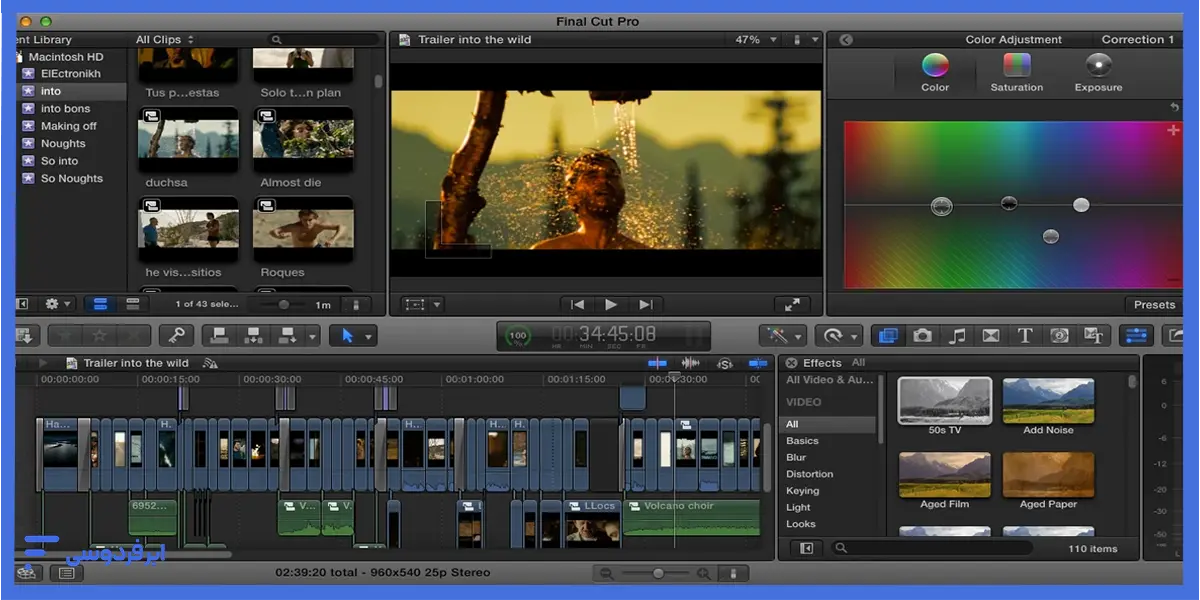Viewport: 1200px width, 600px height.
Task: Adjust the clip duration slider in browser
Action: pyautogui.click(x=284, y=305)
